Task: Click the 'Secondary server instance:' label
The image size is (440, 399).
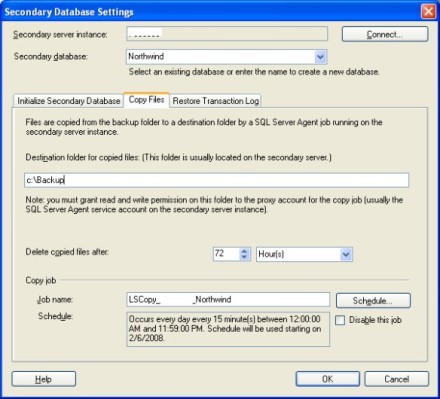Action: pos(60,34)
